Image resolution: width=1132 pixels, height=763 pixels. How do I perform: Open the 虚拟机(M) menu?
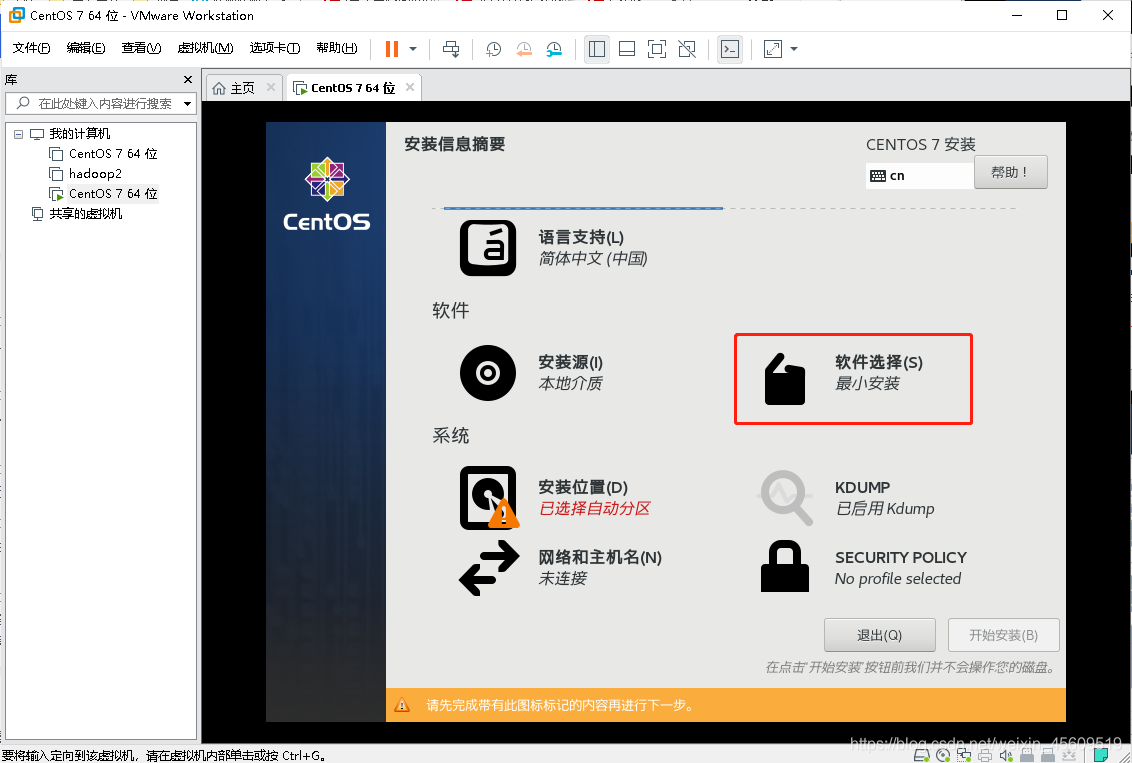coord(205,48)
